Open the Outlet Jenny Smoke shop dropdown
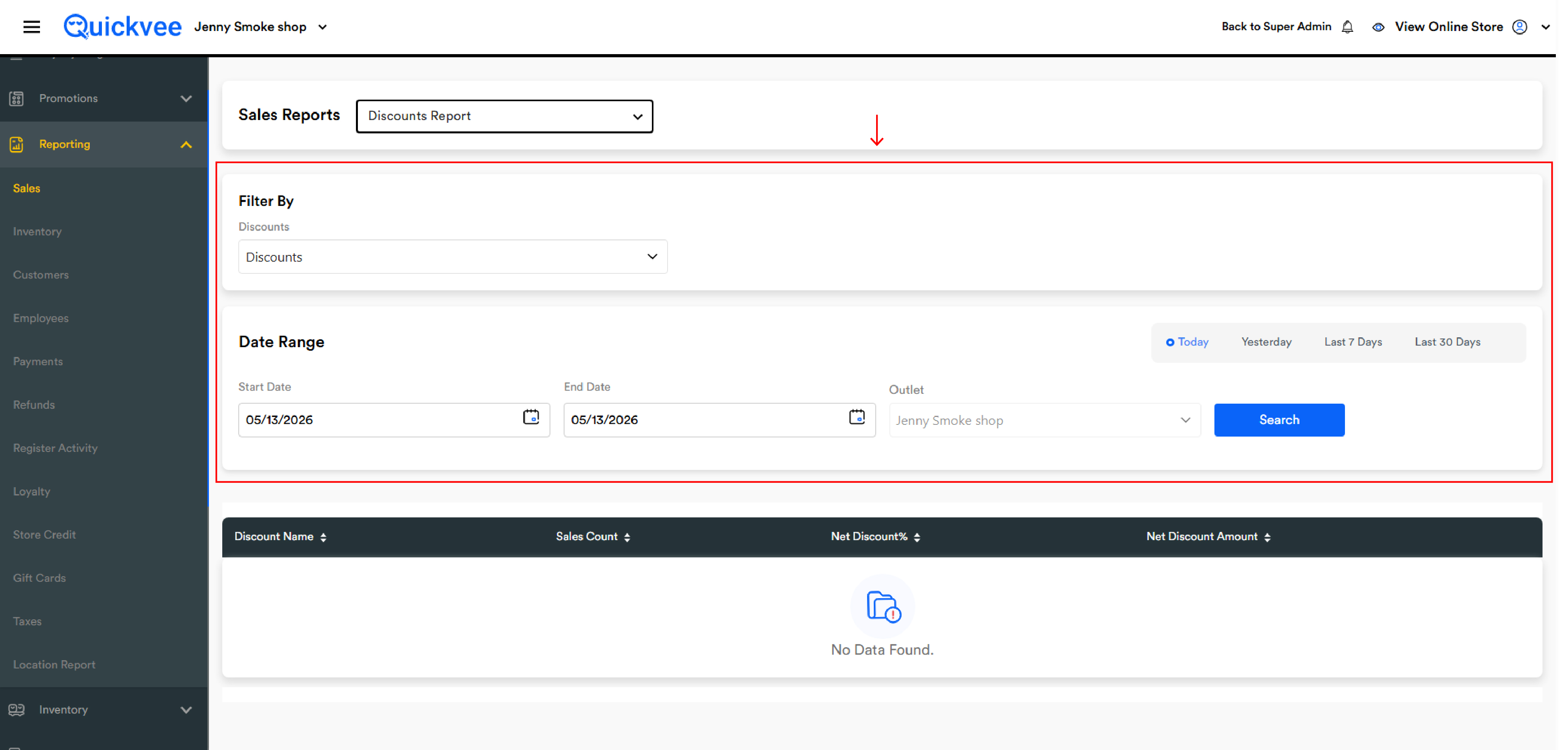Image resolution: width=1568 pixels, height=750 pixels. point(1045,420)
